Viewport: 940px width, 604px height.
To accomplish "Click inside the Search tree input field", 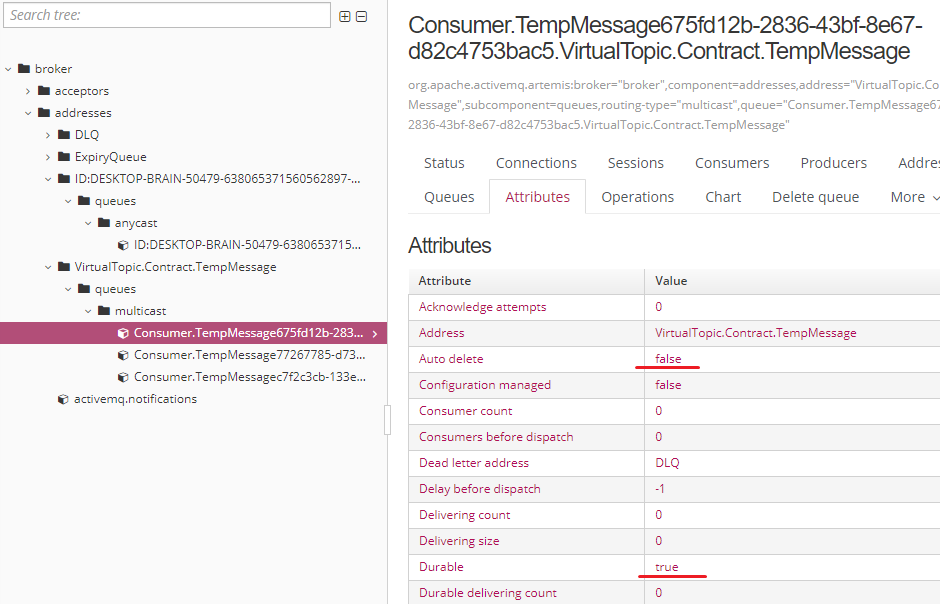I will click(x=165, y=16).
